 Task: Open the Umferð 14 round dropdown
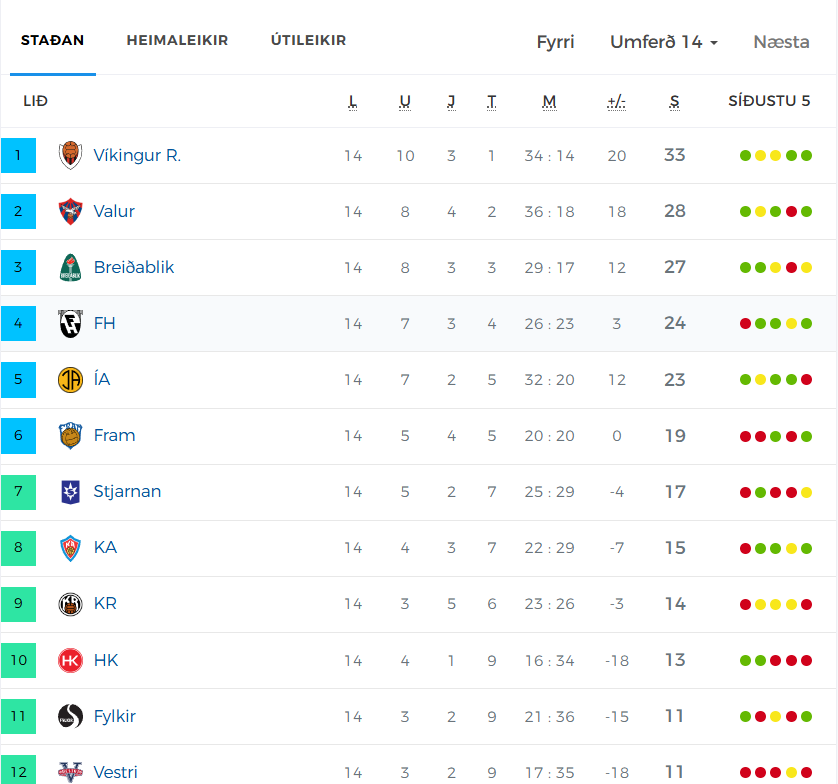(664, 42)
